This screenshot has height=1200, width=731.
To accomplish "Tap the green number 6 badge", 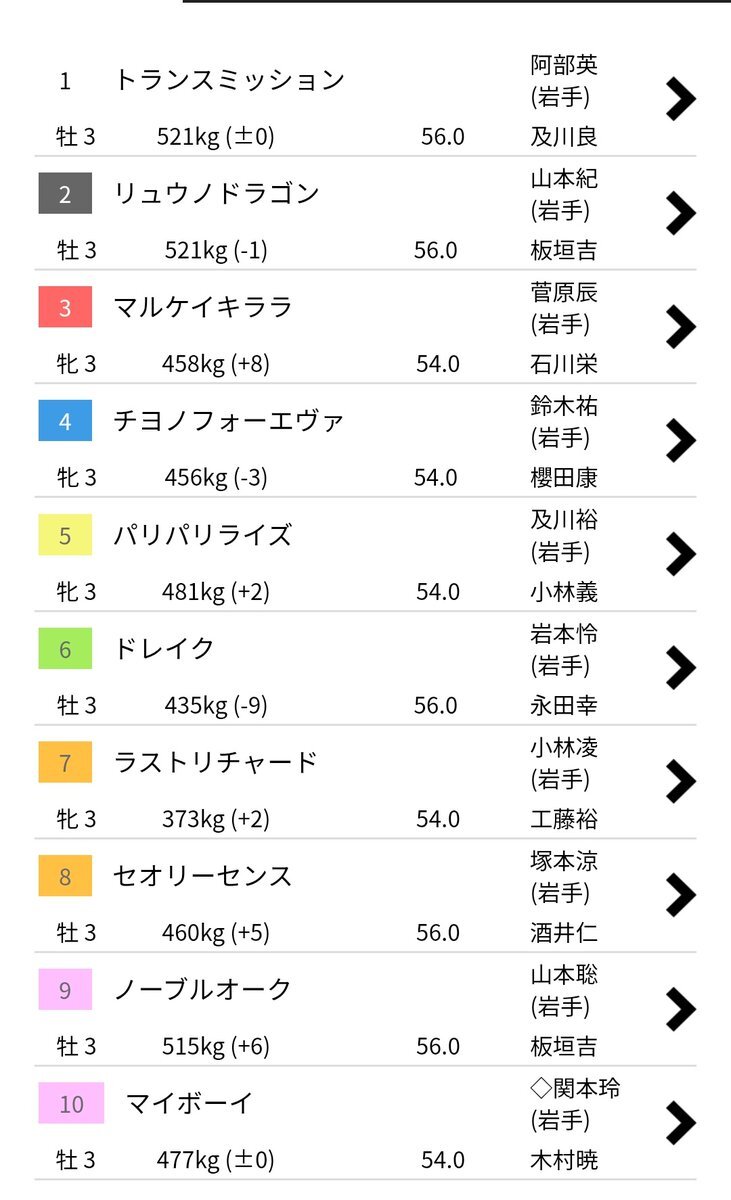I will click(x=65, y=649).
